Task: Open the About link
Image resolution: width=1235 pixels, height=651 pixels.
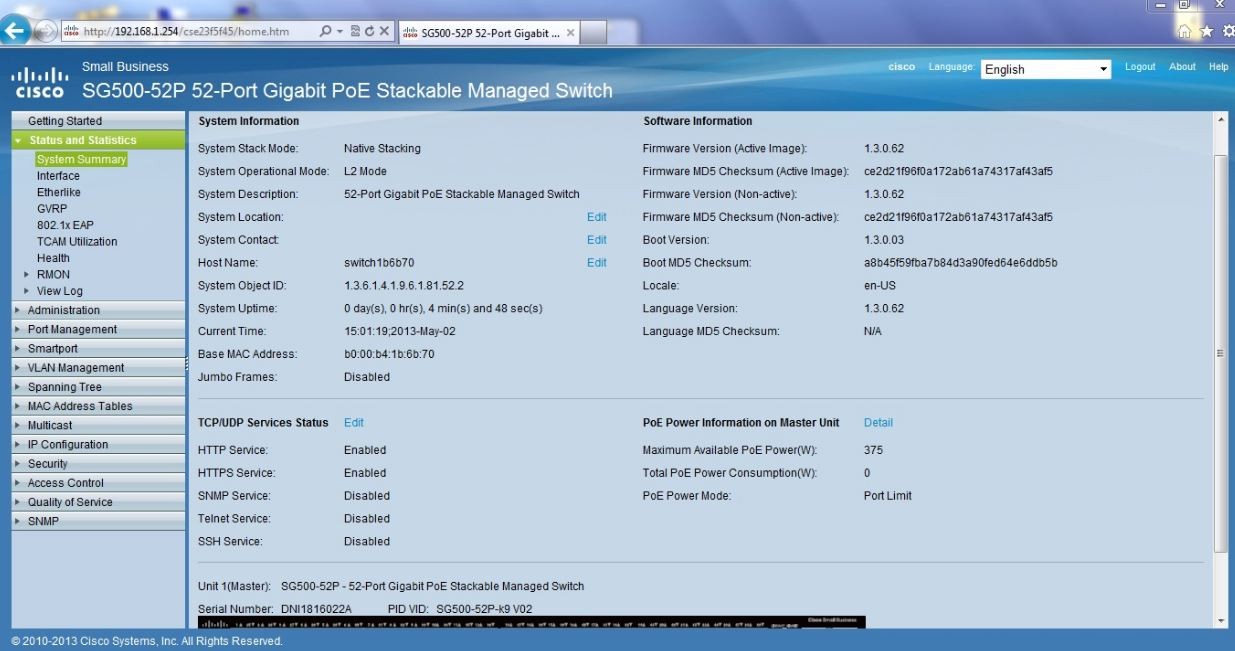Action: tap(1182, 67)
